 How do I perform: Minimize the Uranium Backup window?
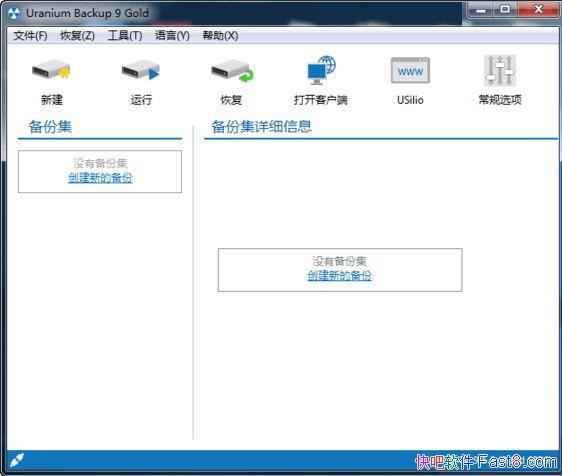pyautogui.click(x=481, y=10)
